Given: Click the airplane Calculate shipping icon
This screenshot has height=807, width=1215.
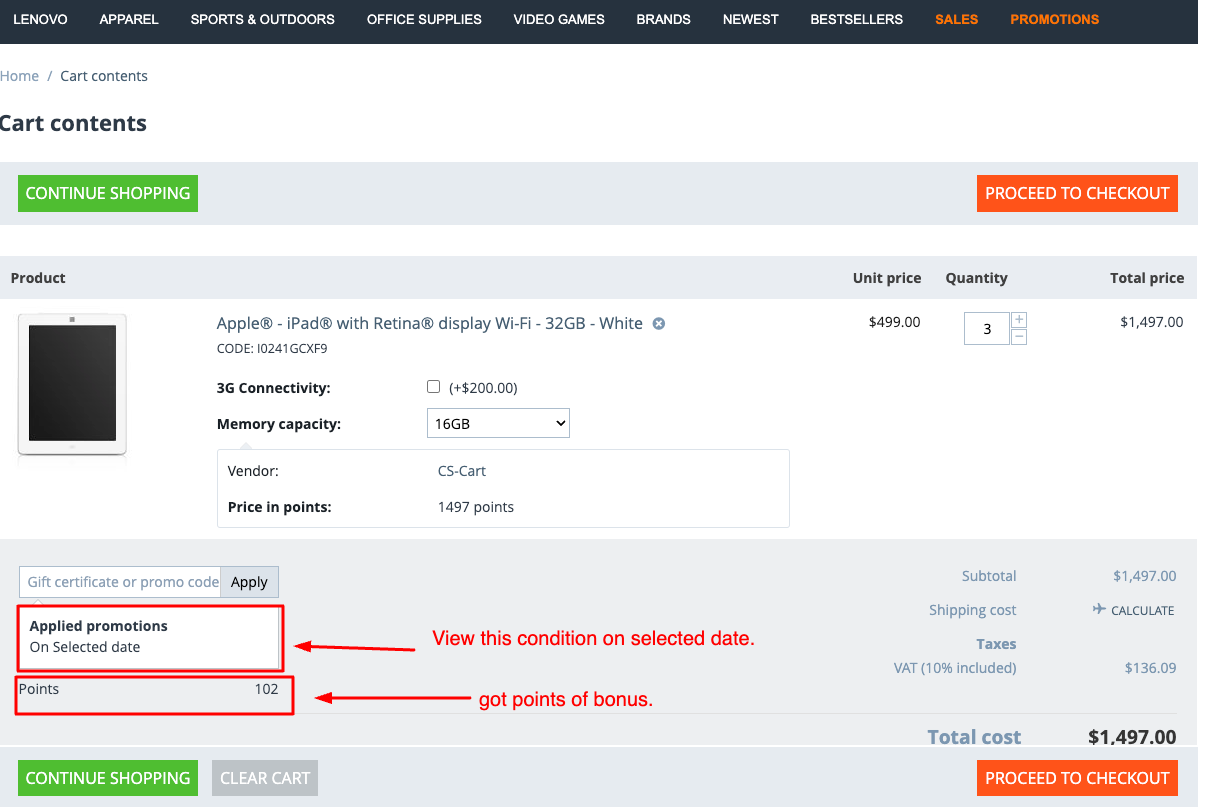Looking at the screenshot, I should [1099, 610].
